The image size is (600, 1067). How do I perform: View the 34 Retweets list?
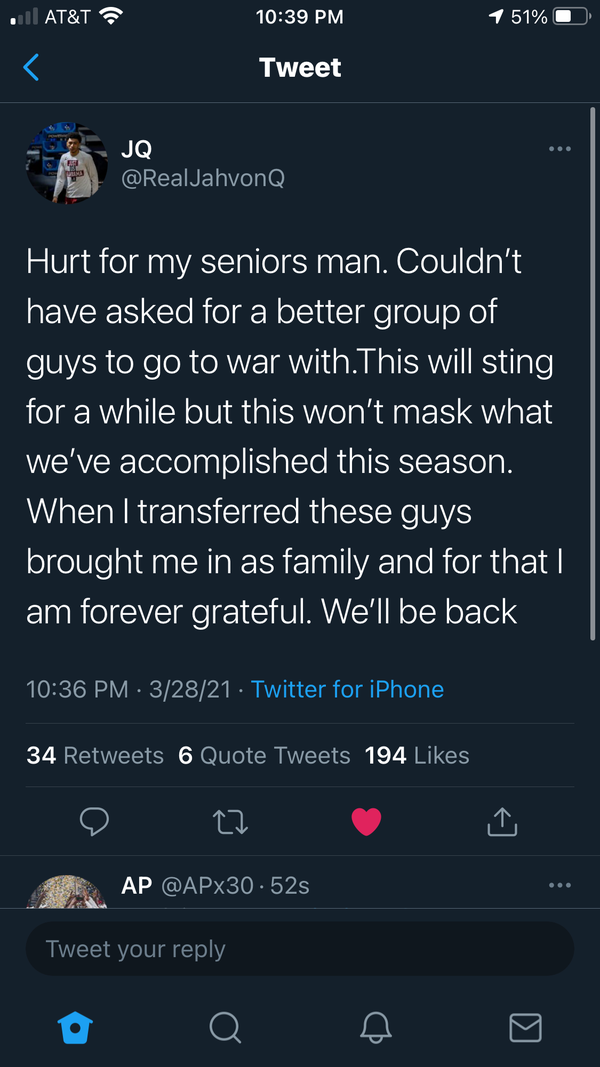95,755
